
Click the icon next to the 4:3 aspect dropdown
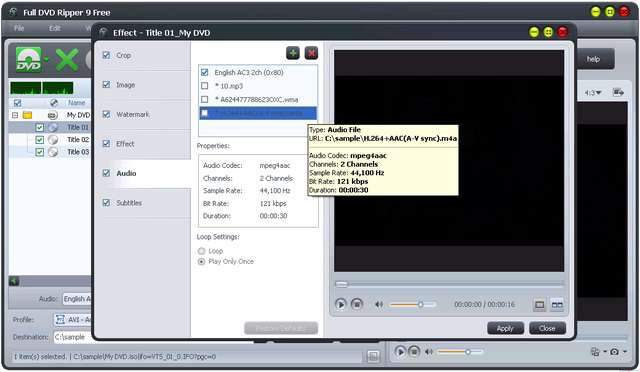[618, 93]
